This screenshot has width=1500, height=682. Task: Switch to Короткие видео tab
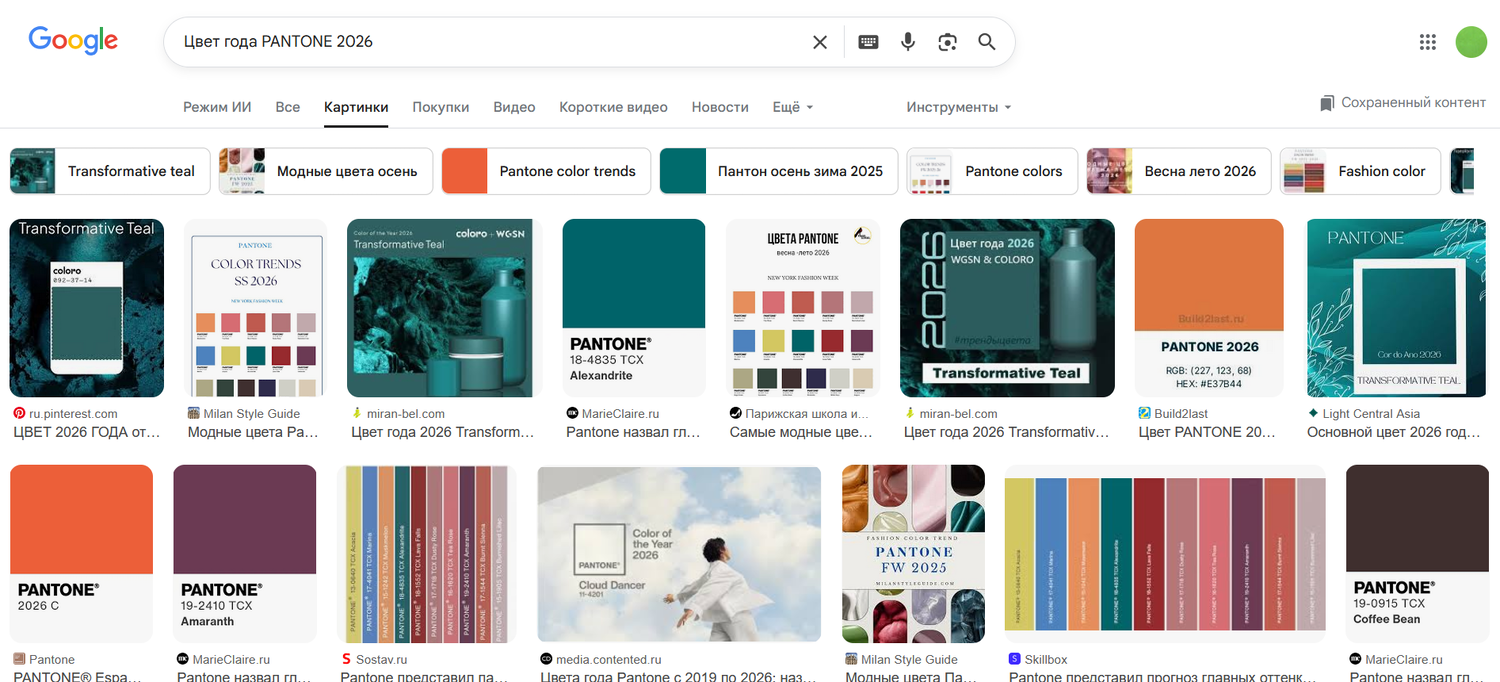(613, 107)
